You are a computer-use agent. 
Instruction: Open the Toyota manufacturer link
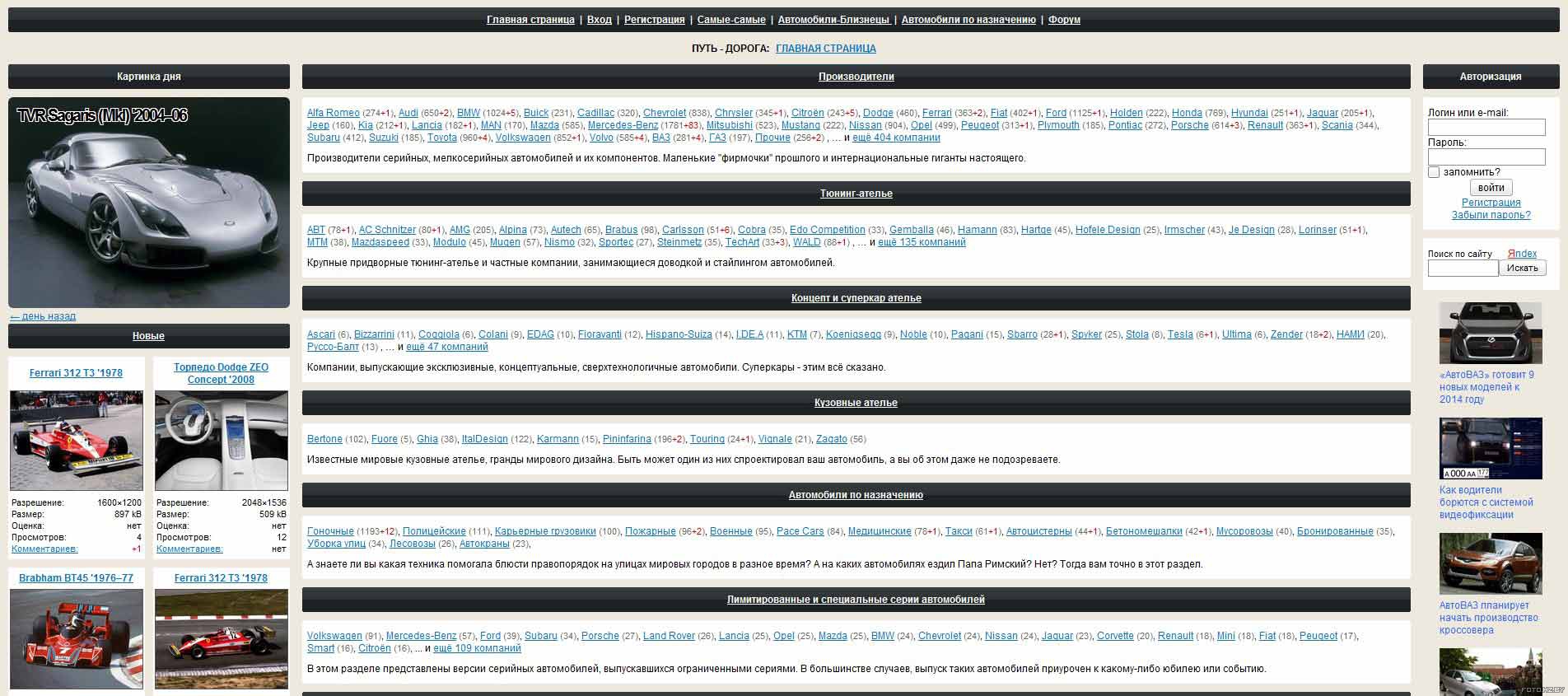click(442, 138)
